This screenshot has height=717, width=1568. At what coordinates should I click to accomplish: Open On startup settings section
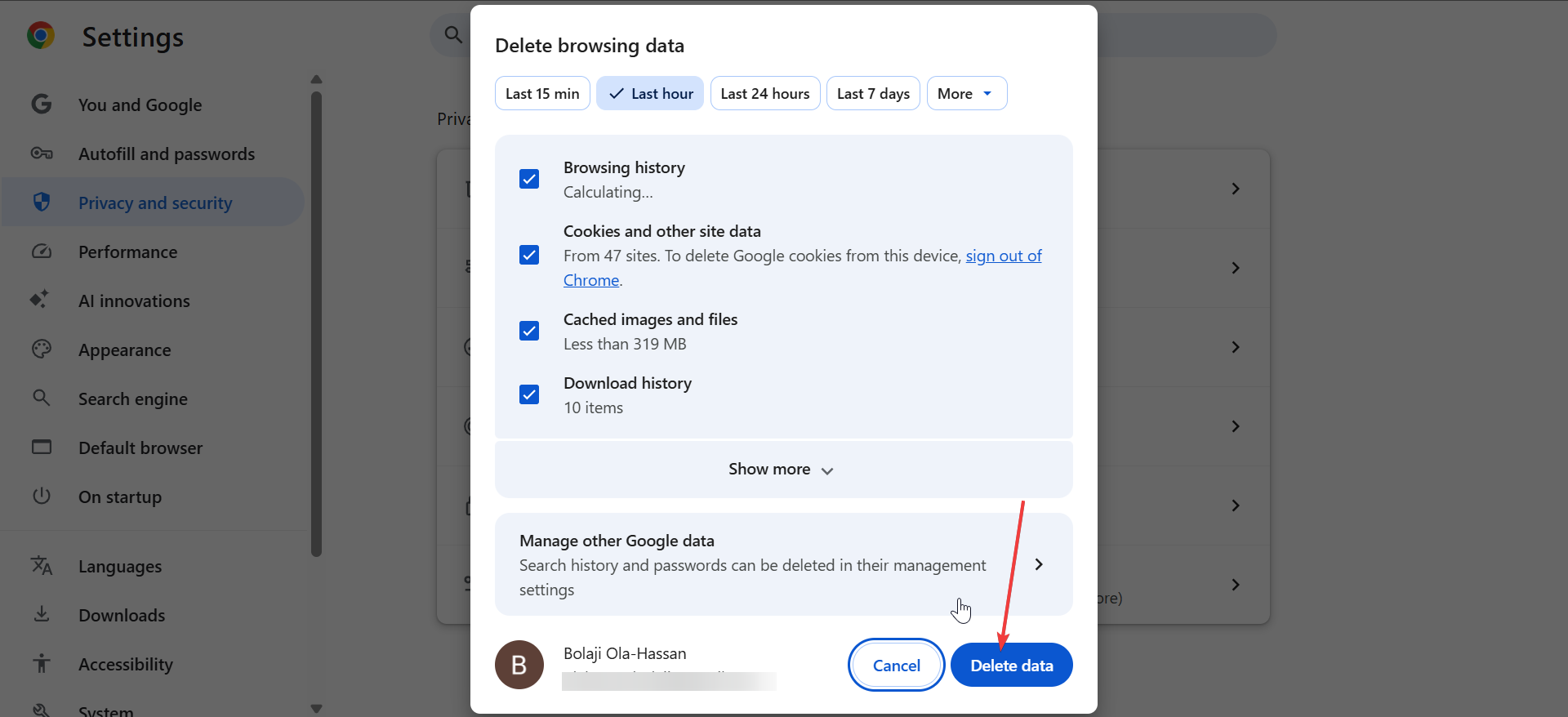(153, 497)
